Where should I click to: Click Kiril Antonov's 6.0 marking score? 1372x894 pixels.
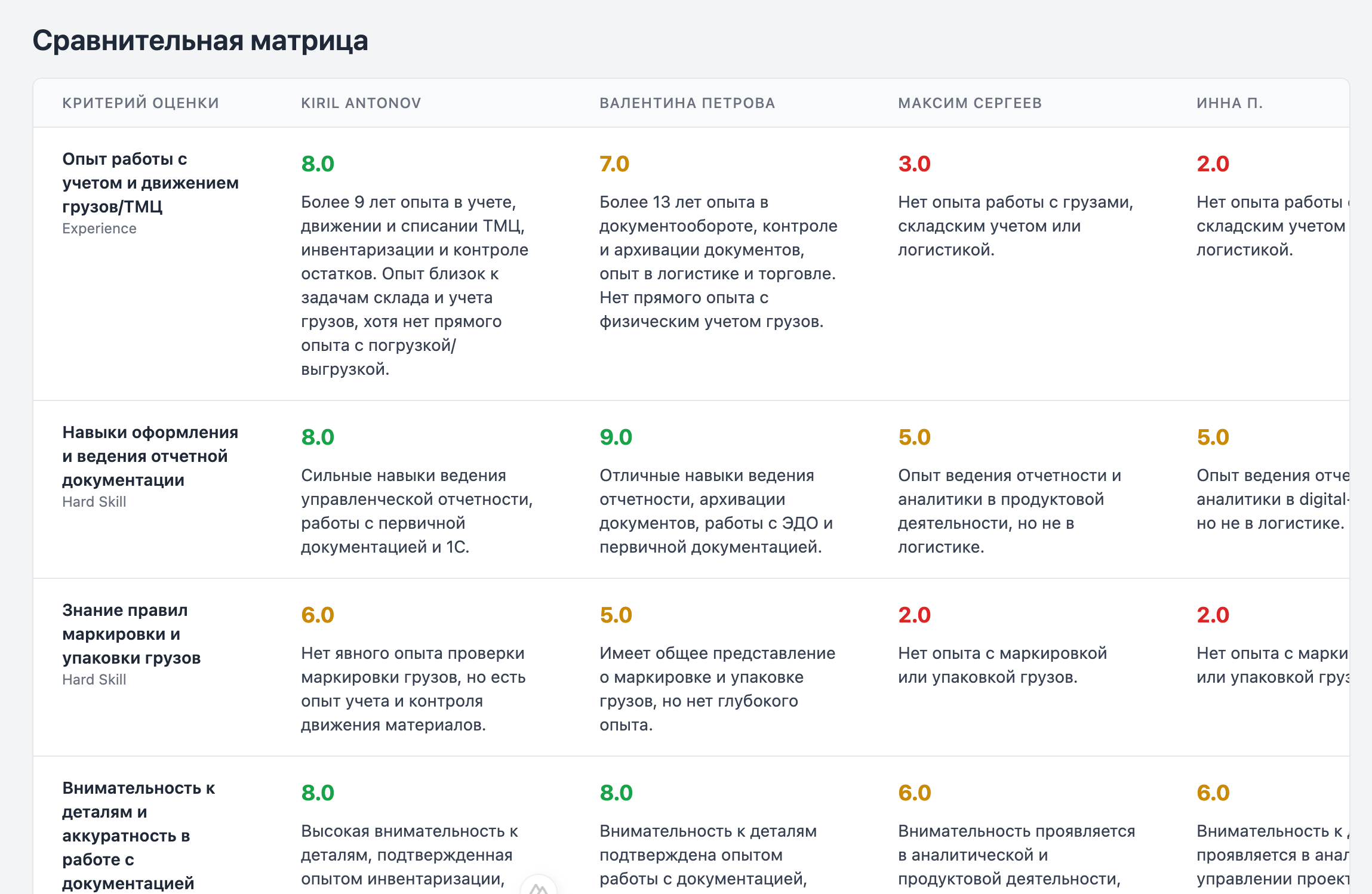click(318, 615)
